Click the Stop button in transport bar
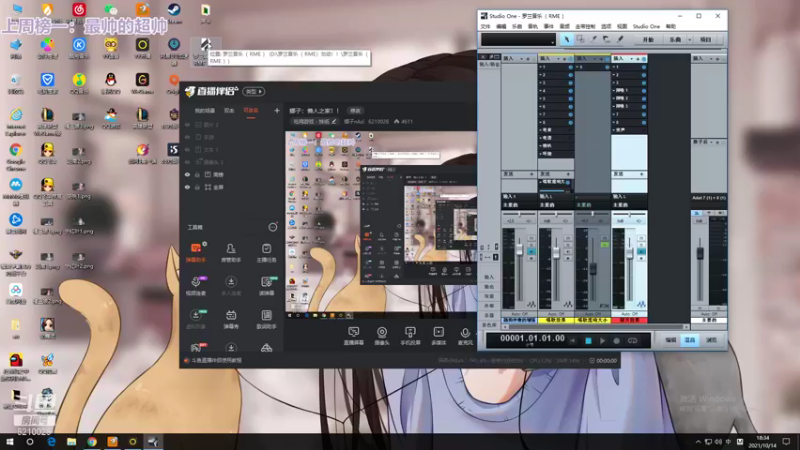Viewport: 800px width, 450px height. point(588,340)
